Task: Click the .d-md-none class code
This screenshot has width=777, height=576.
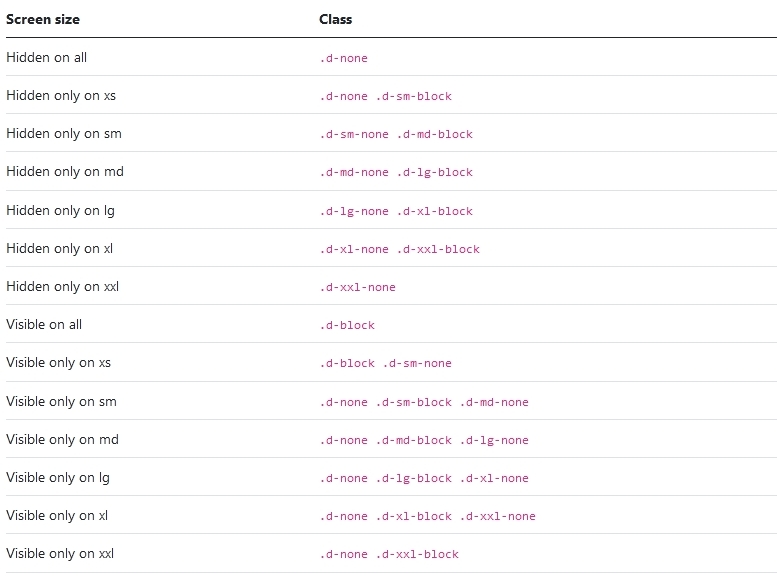Action: [494, 402]
